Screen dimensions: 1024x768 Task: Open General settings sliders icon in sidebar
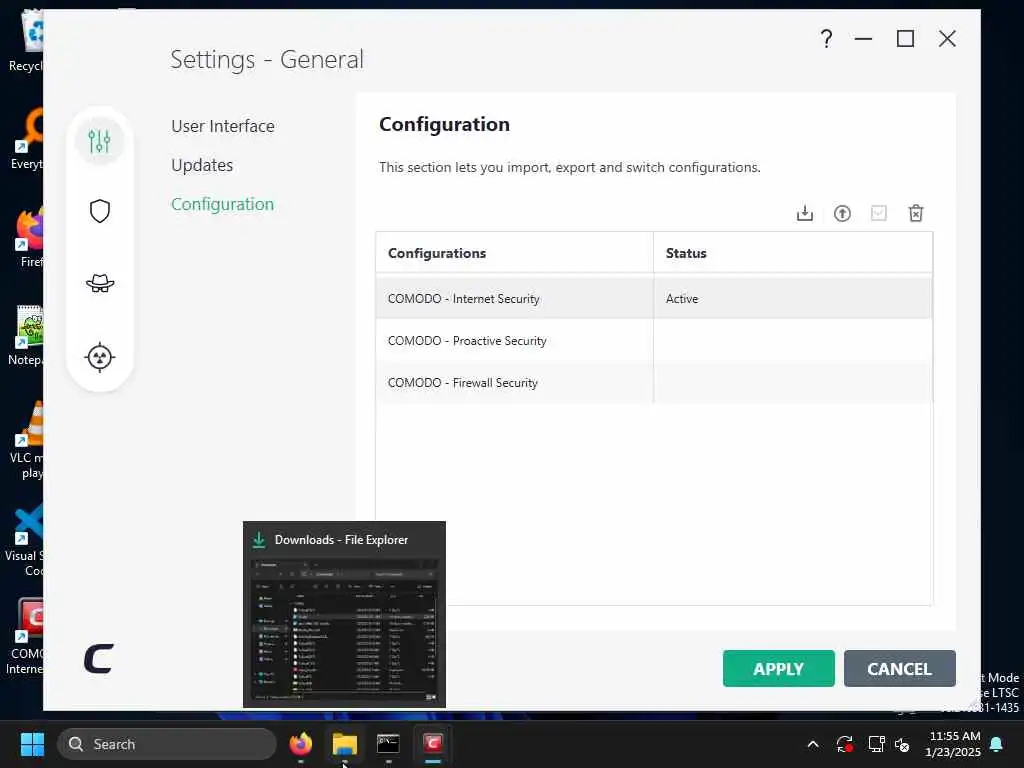click(x=99, y=140)
